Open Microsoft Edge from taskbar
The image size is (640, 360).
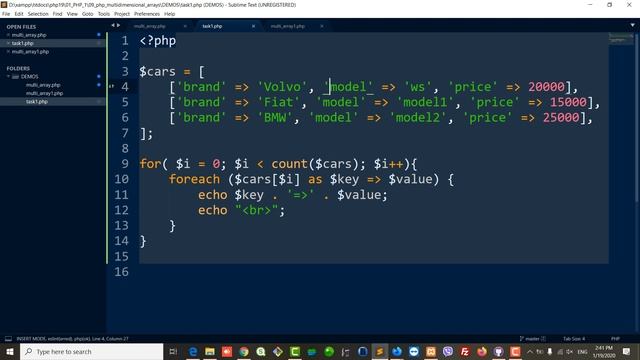pos(193,351)
